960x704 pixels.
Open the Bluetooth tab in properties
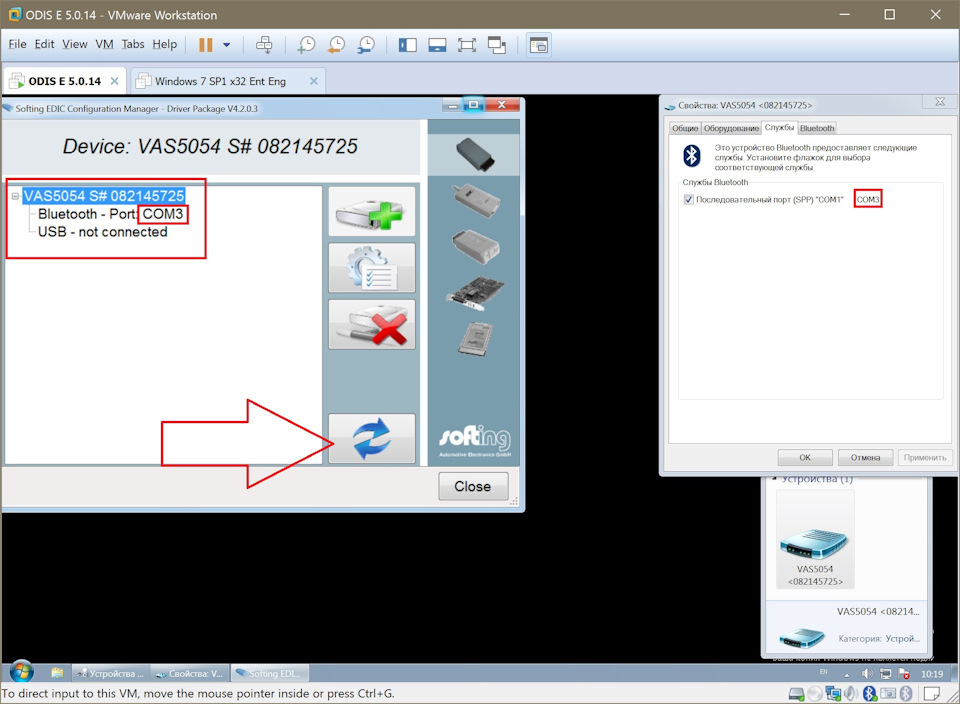point(817,128)
